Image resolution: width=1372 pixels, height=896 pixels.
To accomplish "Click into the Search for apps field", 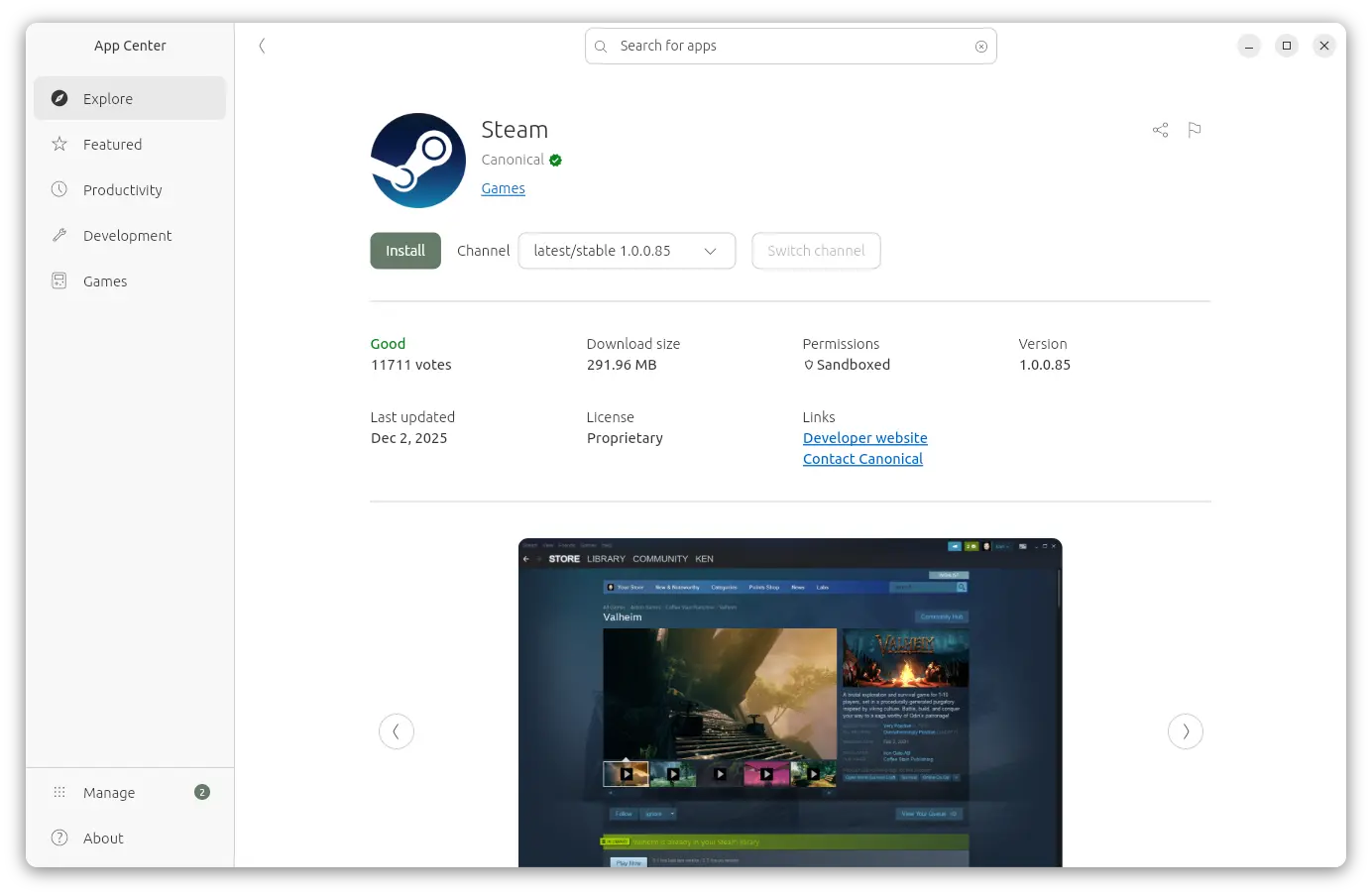I will 791,47.
